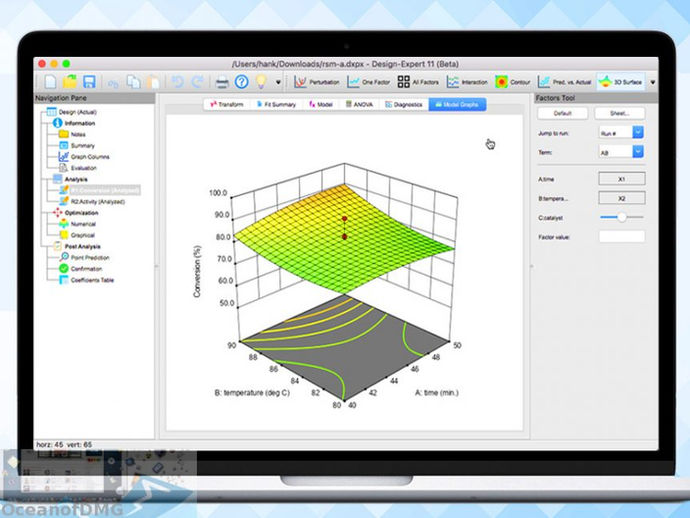
Task: Select the Information node
Action: [x=74, y=123]
